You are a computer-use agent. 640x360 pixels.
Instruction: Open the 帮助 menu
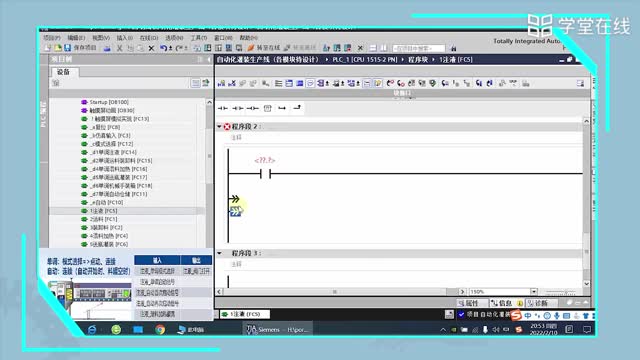pos(248,38)
